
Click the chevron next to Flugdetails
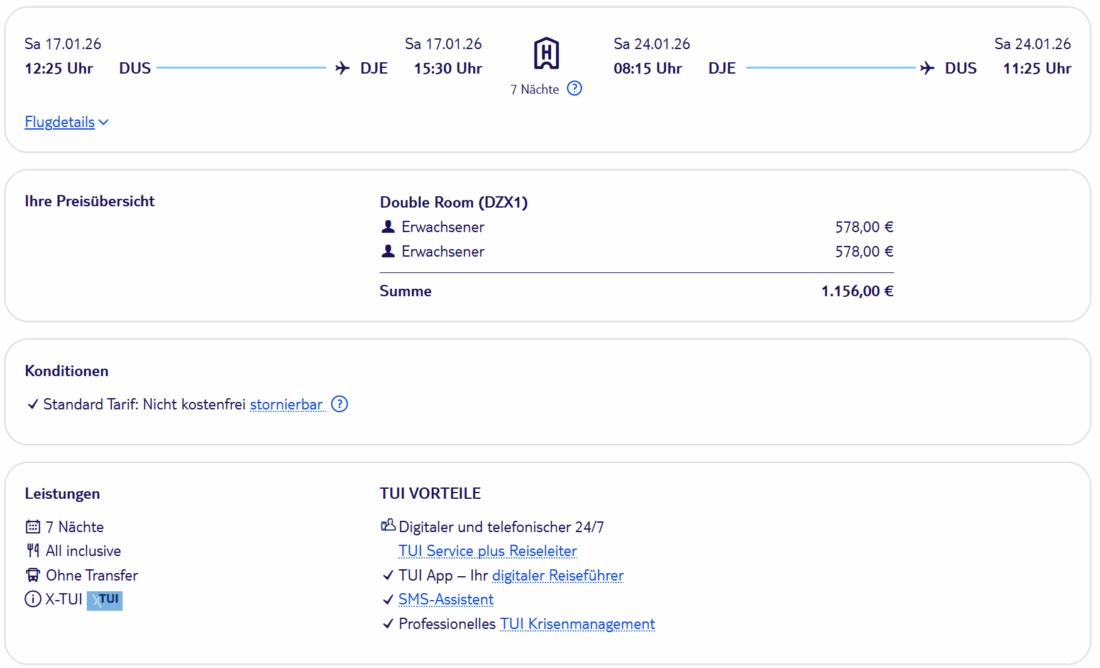pos(104,122)
